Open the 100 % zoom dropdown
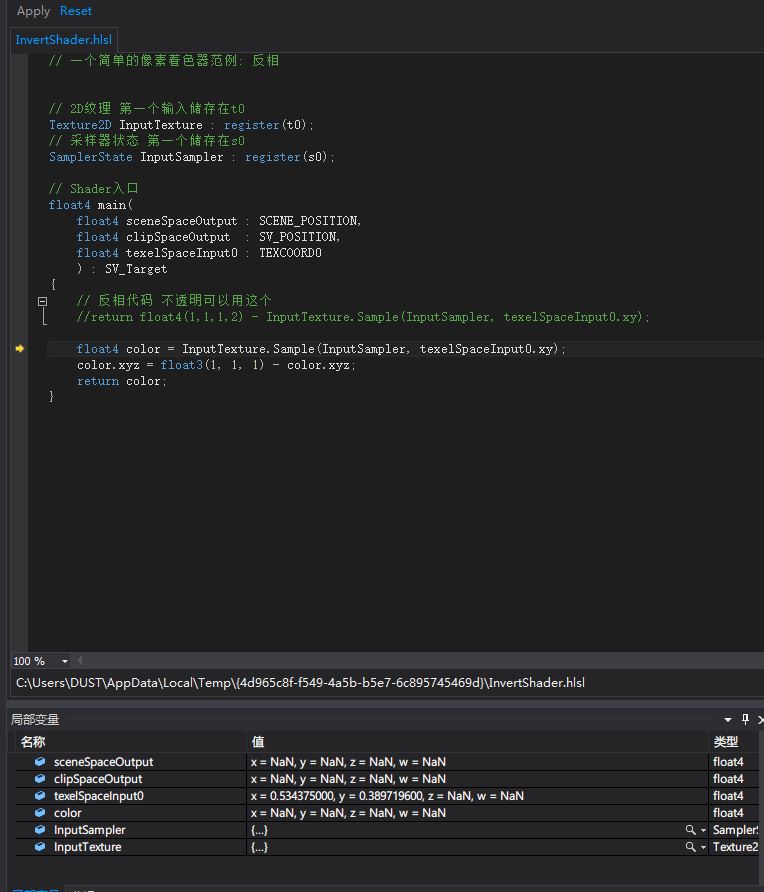This screenshot has height=892, width=764. (x=65, y=661)
